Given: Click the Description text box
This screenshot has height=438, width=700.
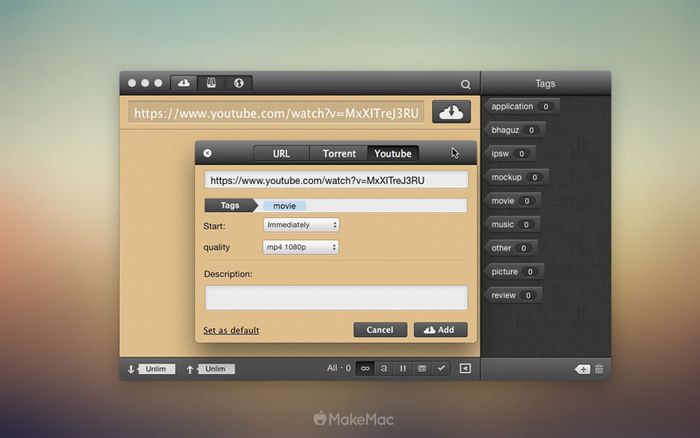Looking at the screenshot, I should [x=336, y=297].
